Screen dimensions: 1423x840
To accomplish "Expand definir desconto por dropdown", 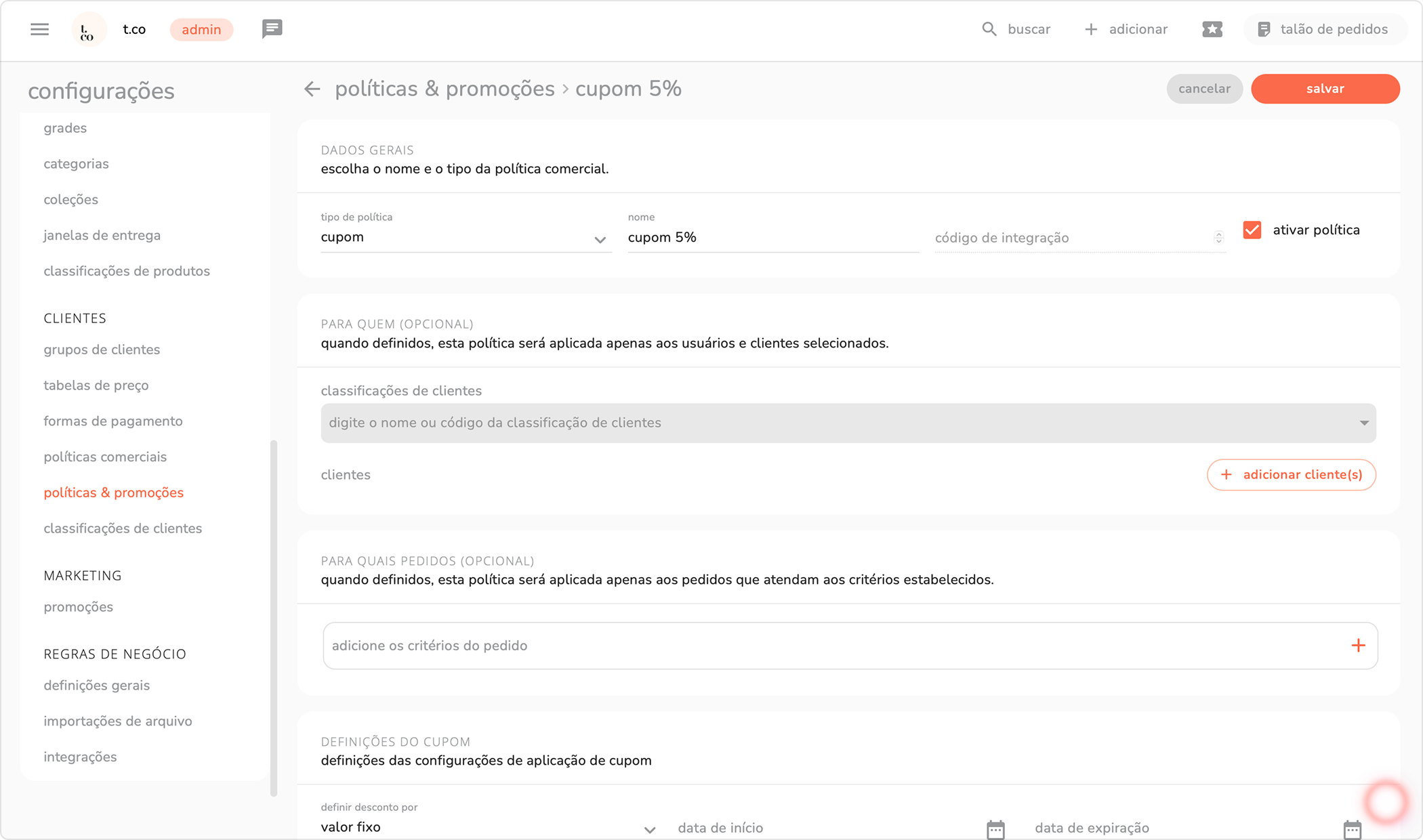I will coord(649,829).
